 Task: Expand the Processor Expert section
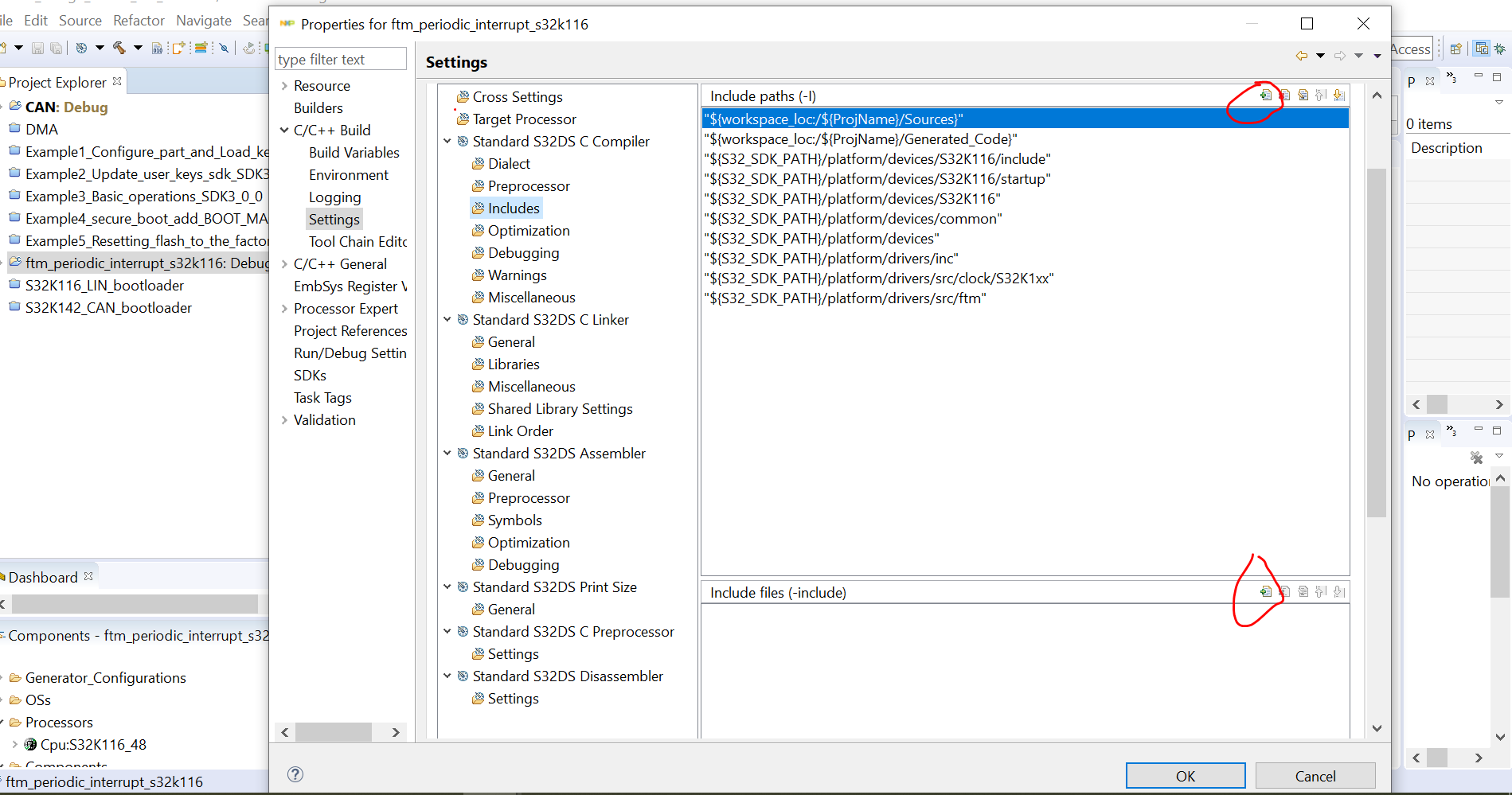click(x=285, y=309)
